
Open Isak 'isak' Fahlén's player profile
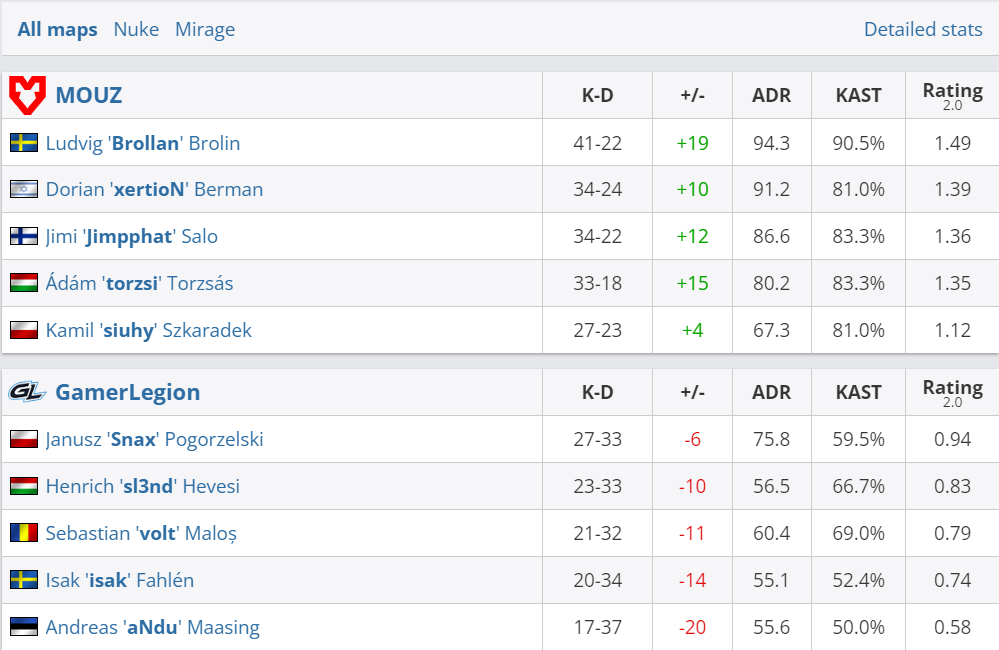(120, 580)
